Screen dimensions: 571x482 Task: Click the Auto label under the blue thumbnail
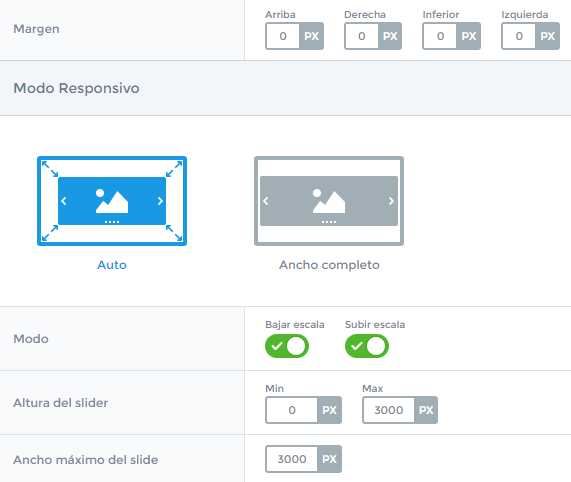112,265
